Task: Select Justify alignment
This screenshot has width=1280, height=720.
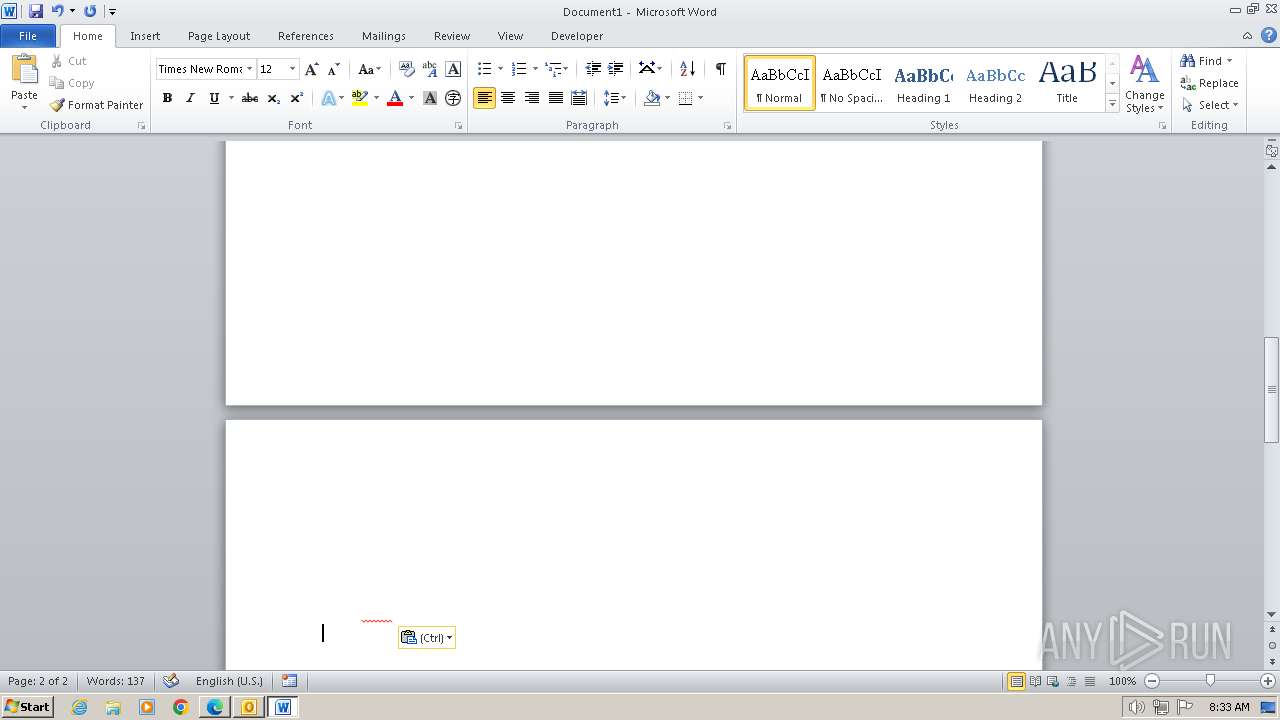Action: tap(555, 98)
